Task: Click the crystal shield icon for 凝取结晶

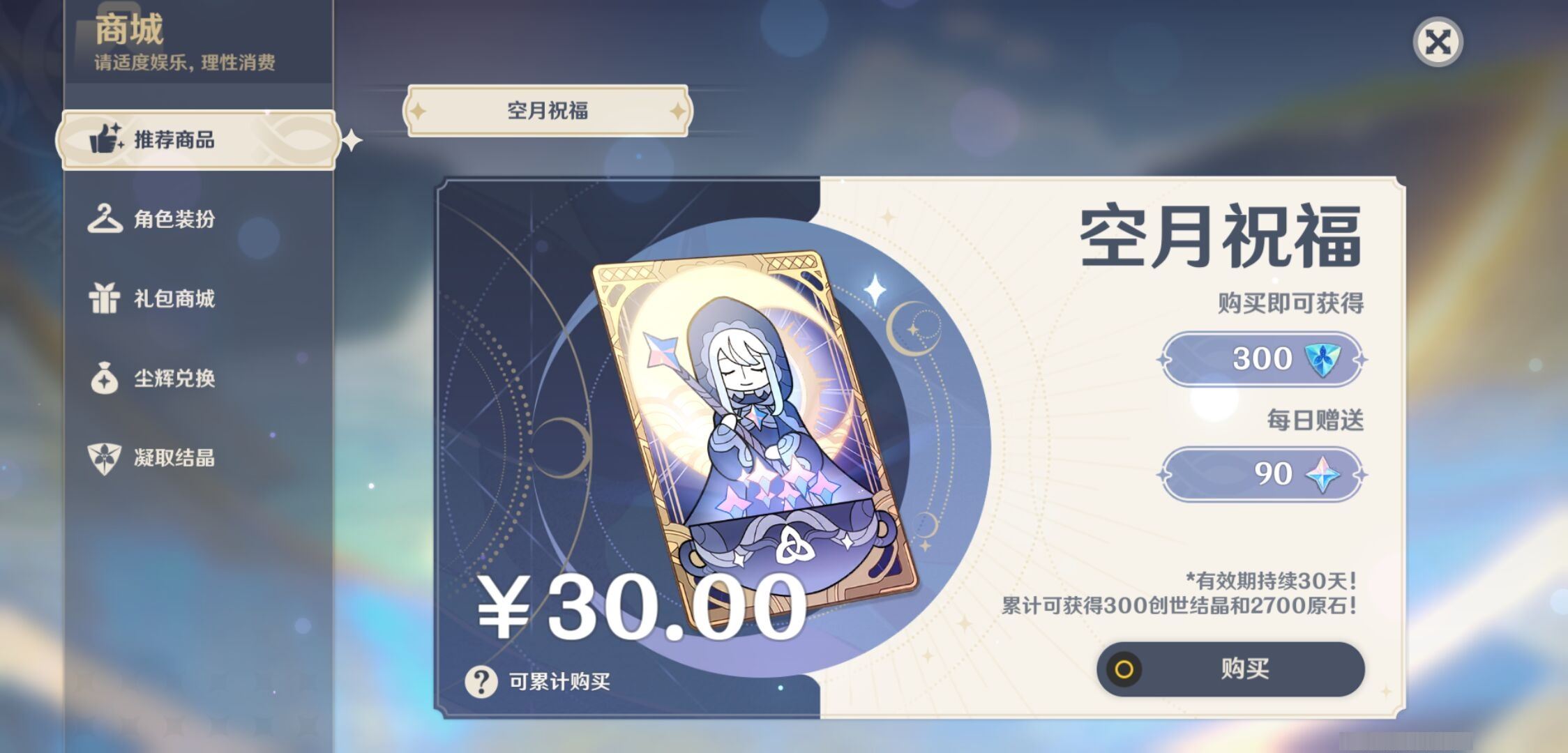Action: click(105, 458)
